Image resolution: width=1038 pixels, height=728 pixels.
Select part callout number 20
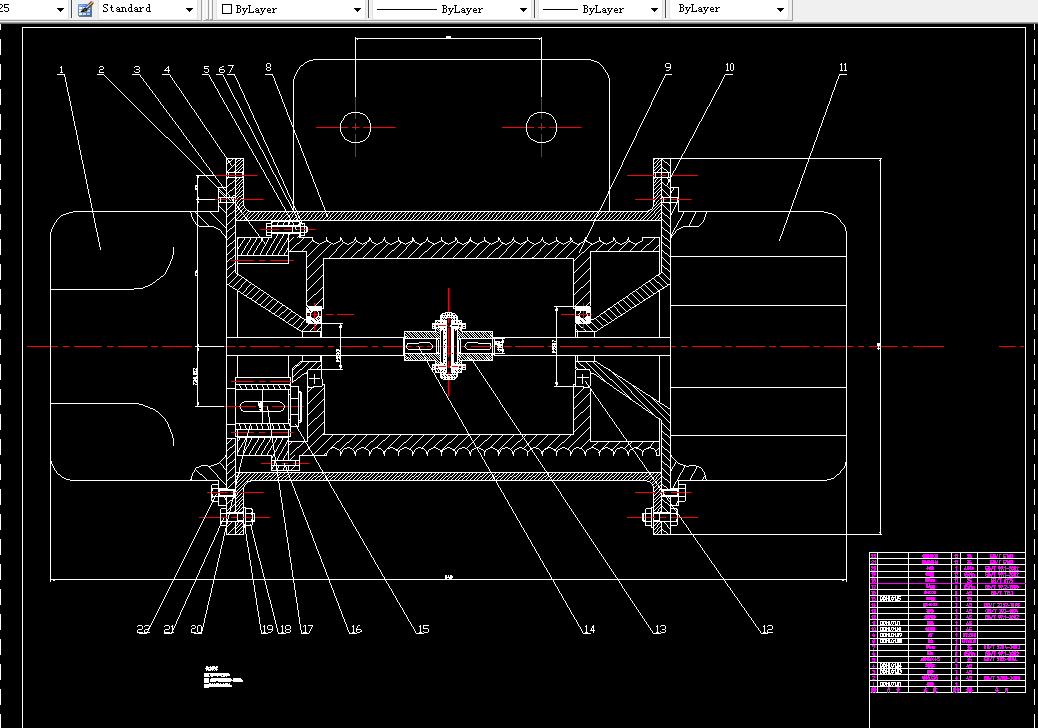pos(197,629)
